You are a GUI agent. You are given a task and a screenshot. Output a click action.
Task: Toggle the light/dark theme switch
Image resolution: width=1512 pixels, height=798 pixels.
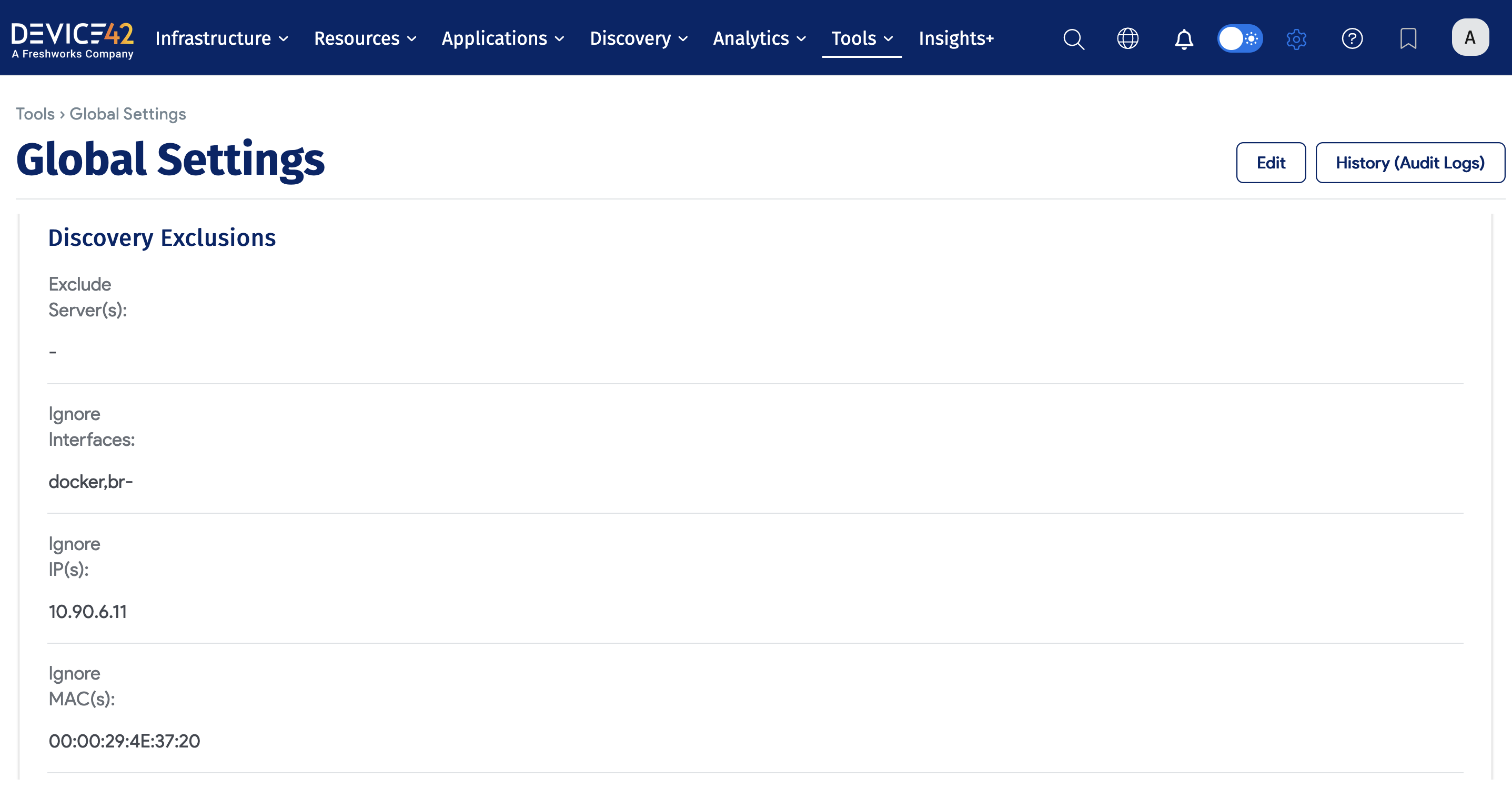pyautogui.click(x=1239, y=39)
